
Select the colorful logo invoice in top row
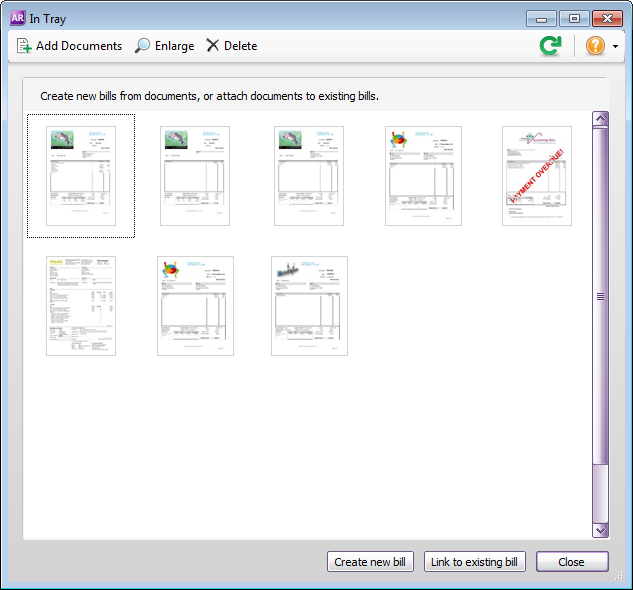pyautogui.click(x=423, y=176)
